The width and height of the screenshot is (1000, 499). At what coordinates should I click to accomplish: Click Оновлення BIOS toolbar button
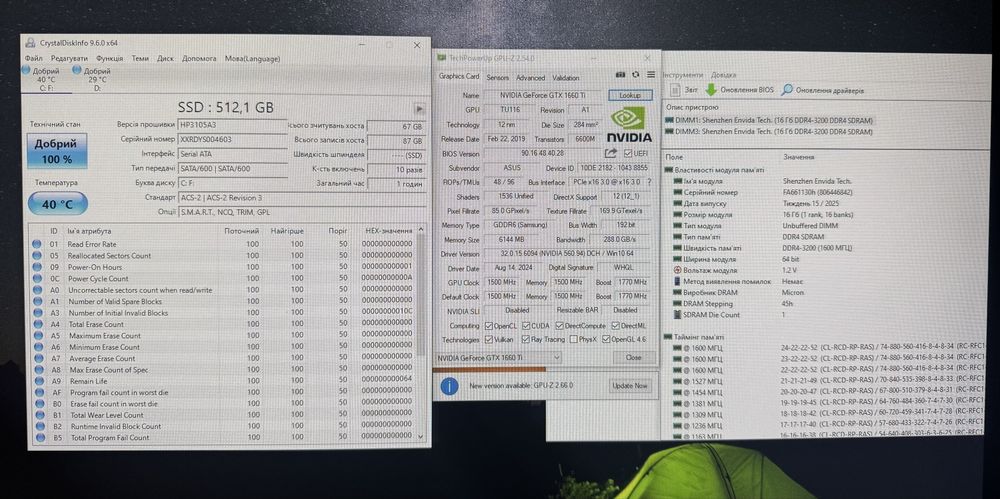pyautogui.click(x=740, y=90)
